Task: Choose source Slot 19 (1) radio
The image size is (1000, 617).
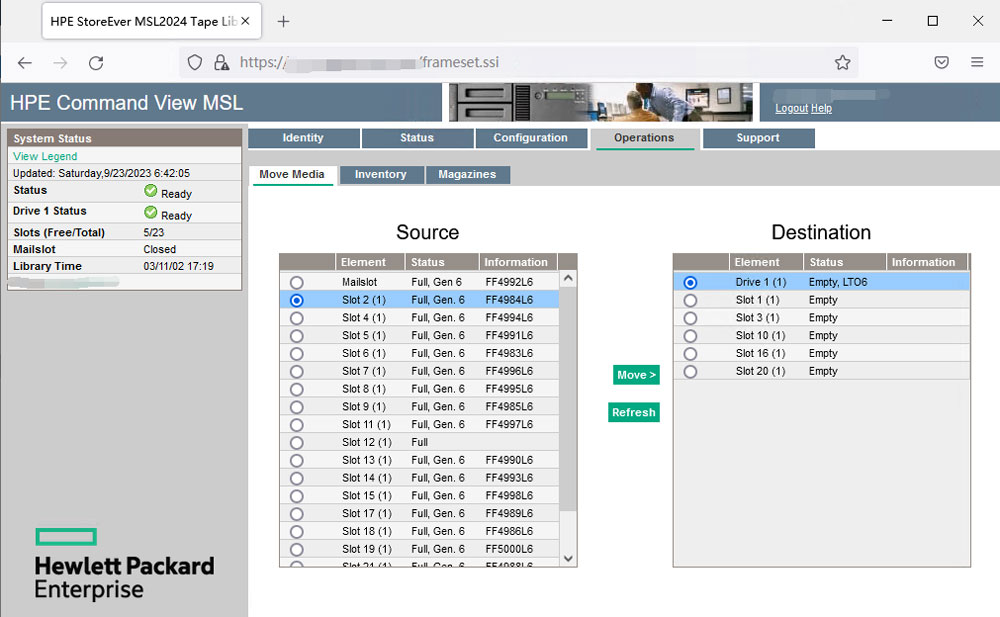Action: coord(297,549)
